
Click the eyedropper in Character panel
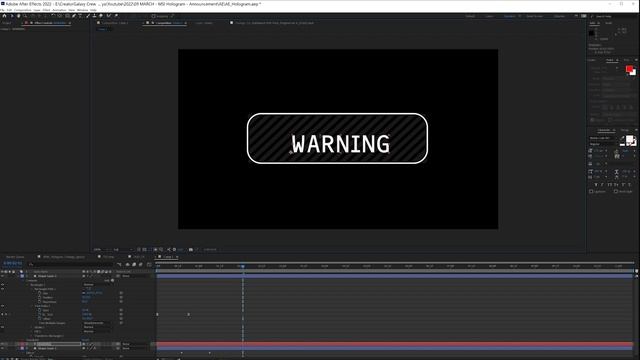pyautogui.click(x=622, y=139)
